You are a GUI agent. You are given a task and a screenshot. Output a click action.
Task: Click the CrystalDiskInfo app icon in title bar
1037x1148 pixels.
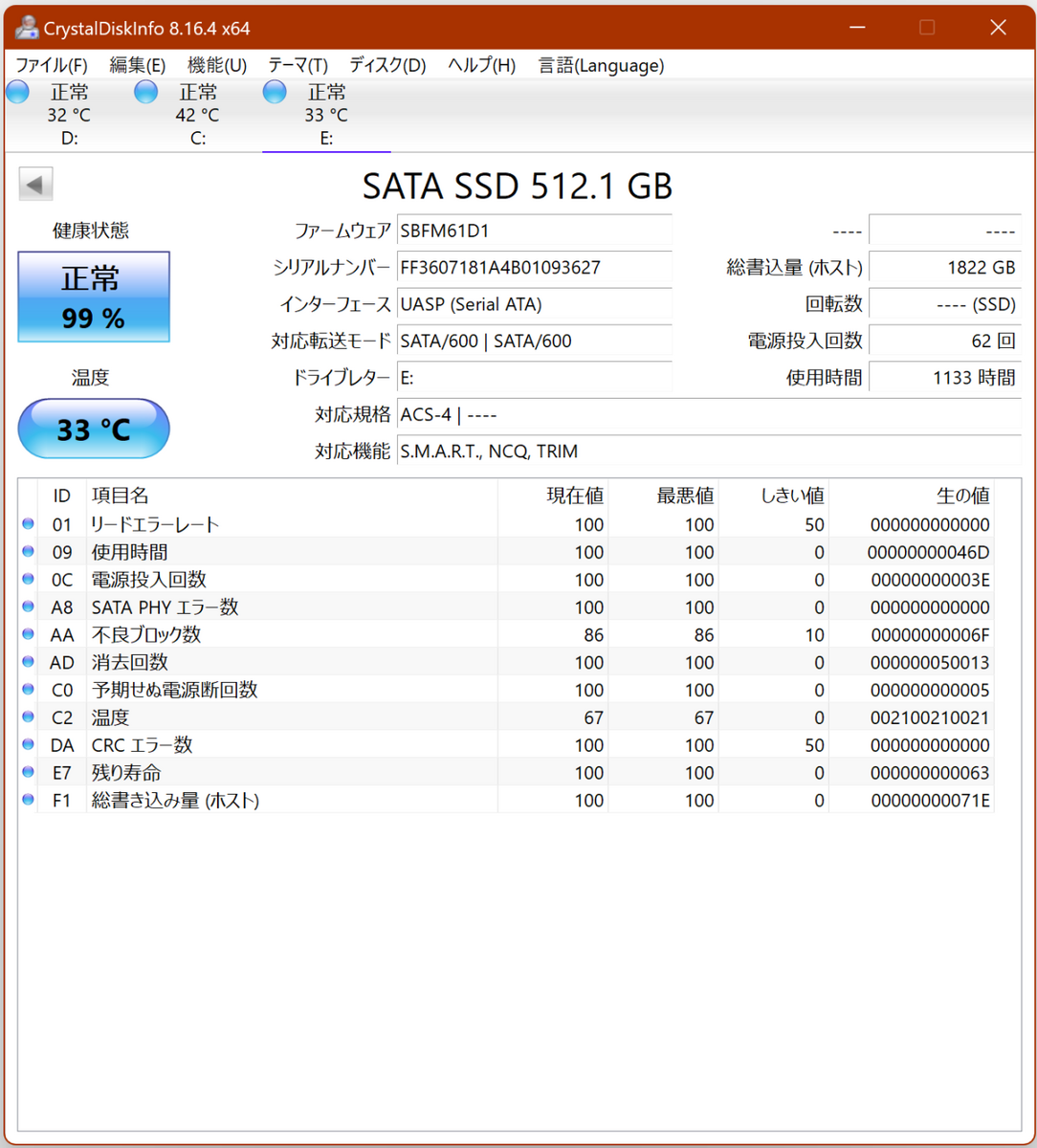(x=27, y=28)
